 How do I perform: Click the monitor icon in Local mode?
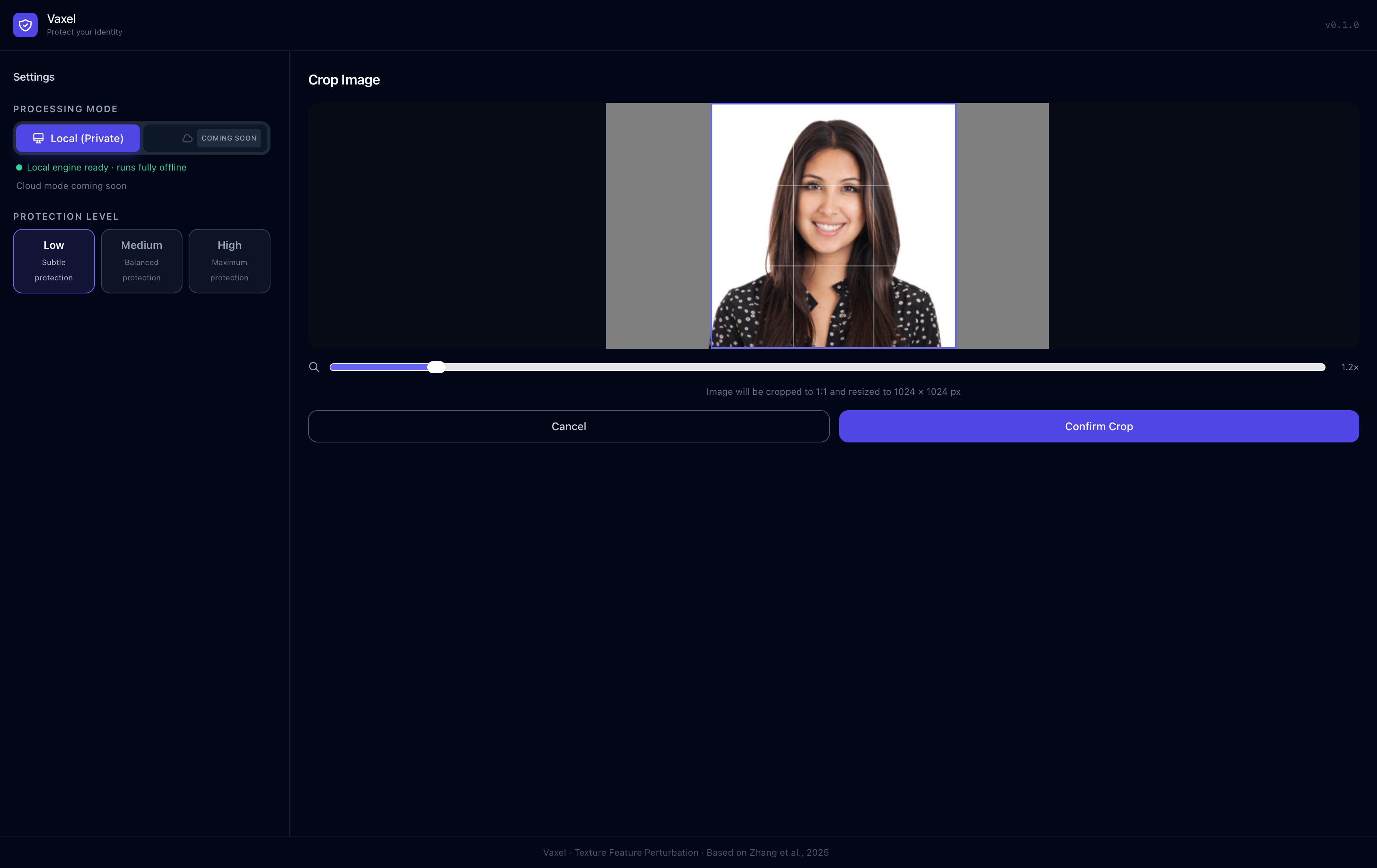pyautogui.click(x=38, y=138)
